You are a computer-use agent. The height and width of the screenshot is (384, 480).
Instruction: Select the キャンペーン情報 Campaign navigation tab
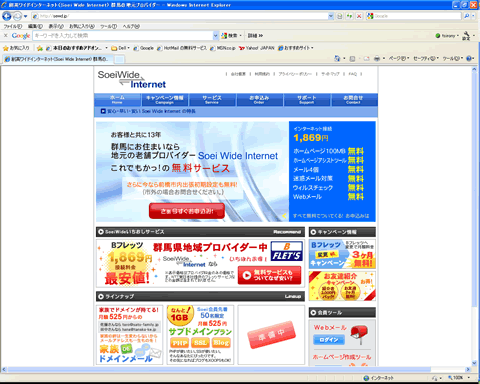click(165, 100)
